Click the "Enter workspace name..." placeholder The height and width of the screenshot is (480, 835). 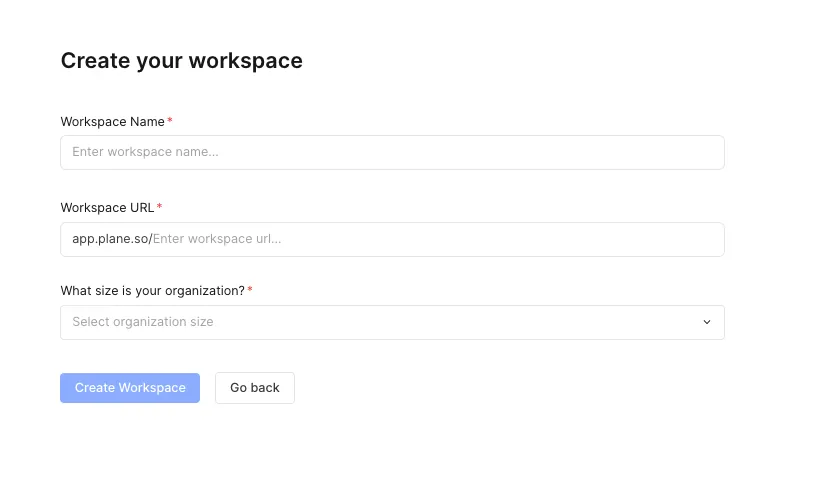coord(145,152)
